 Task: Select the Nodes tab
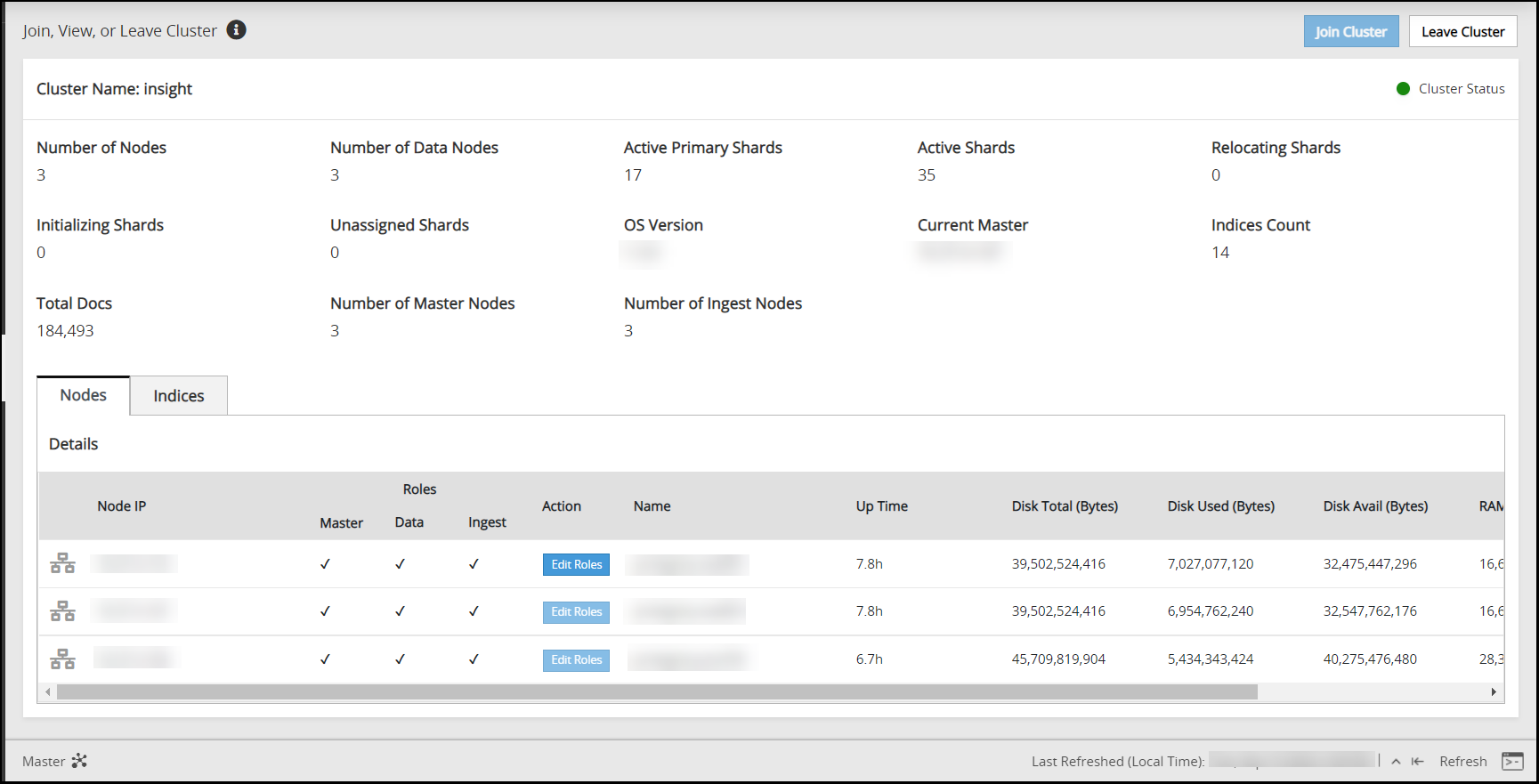point(84,395)
